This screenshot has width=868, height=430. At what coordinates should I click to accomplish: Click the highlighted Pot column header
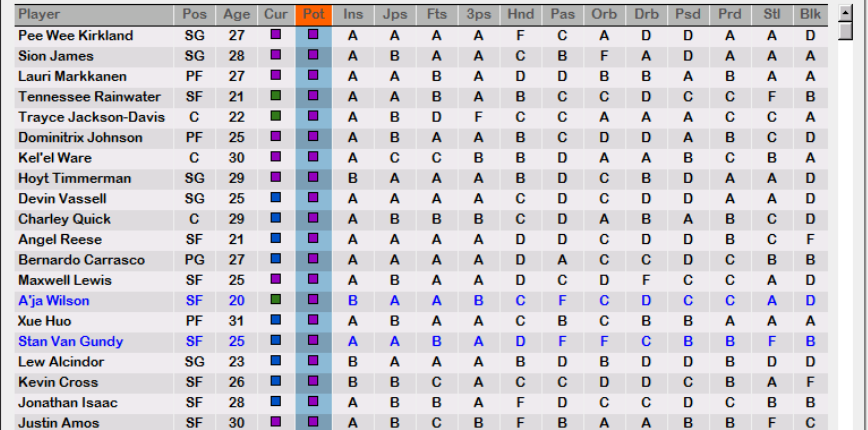[313, 15]
